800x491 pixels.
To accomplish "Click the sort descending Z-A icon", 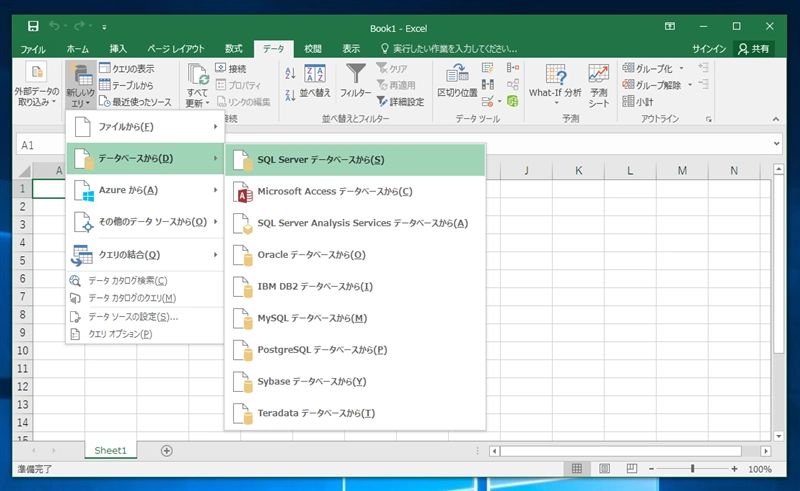I will pyautogui.click(x=290, y=95).
